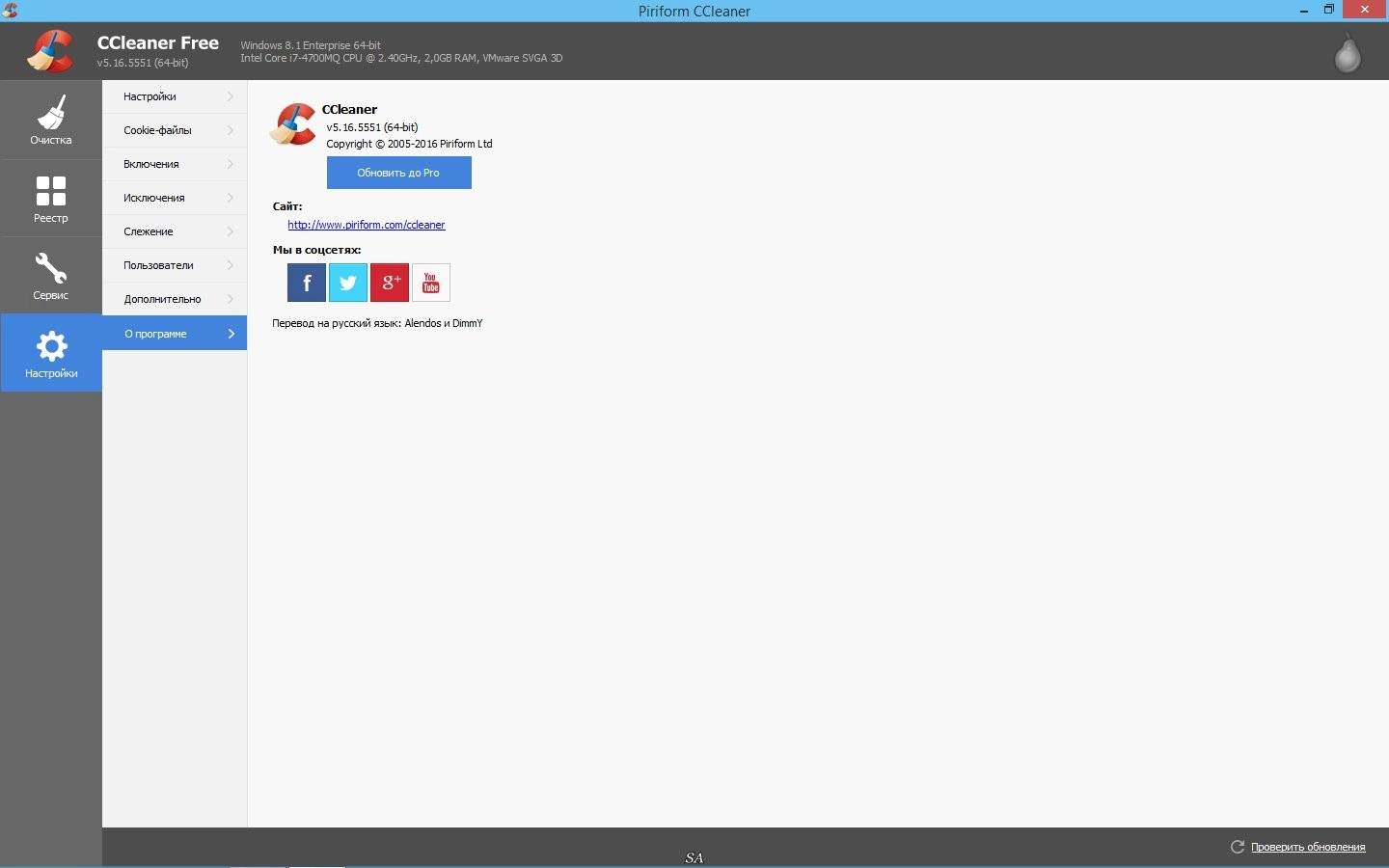
Task: Click the Проверить обновления link
Action: (1308, 847)
